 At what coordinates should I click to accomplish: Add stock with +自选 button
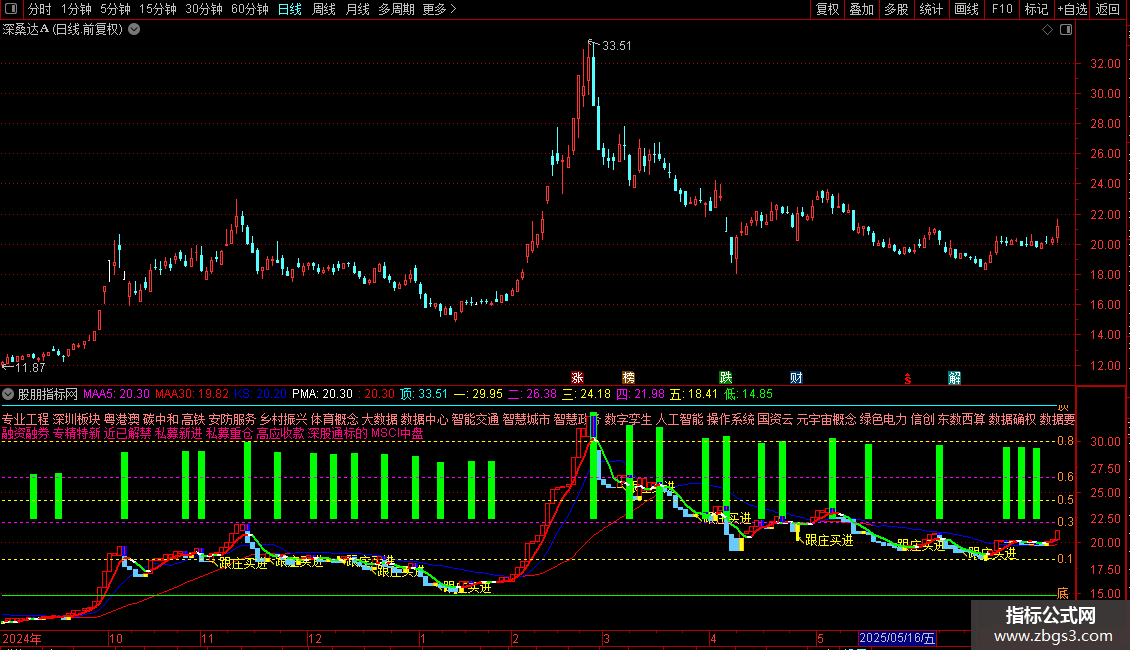(1072, 9)
